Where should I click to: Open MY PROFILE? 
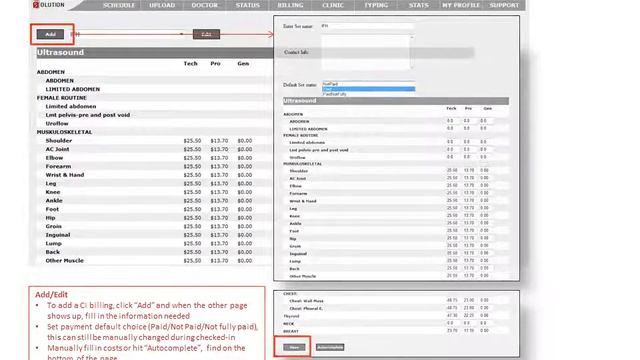tap(461, 5)
